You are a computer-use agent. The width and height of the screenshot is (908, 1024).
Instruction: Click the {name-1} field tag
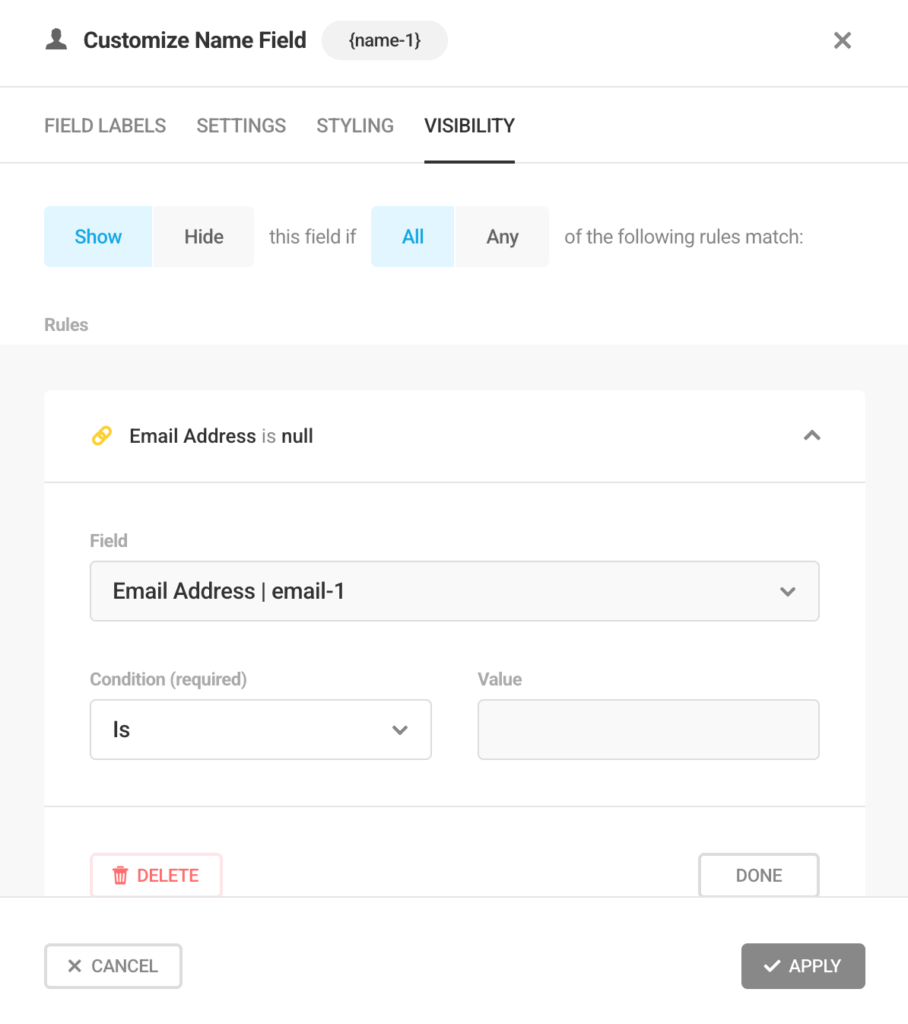pos(384,41)
